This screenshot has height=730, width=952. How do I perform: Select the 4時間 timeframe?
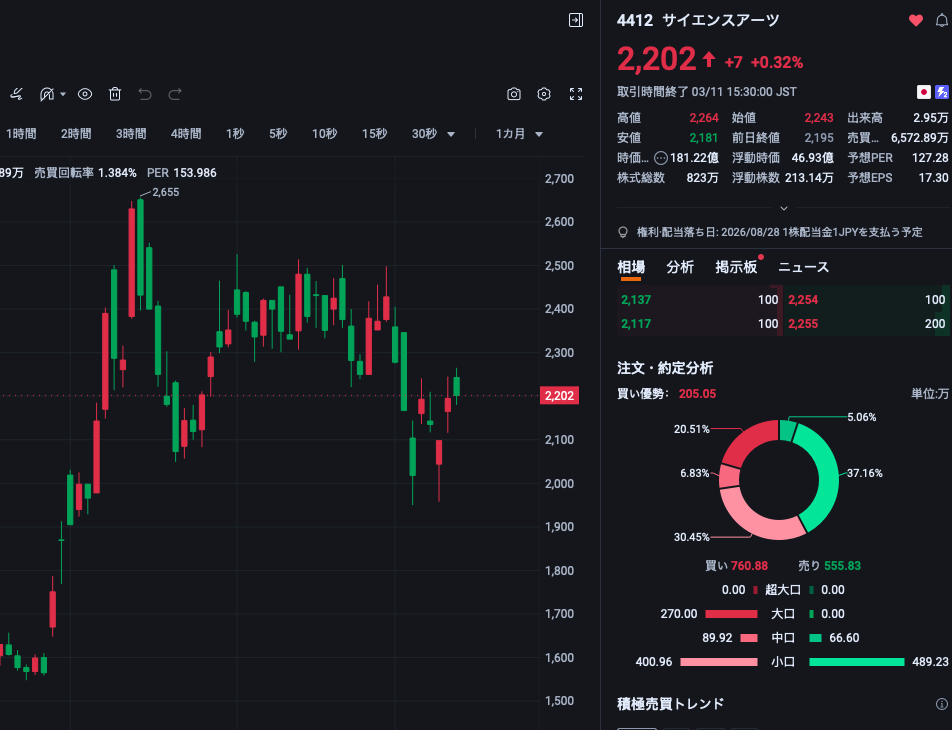pyautogui.click(x=186, y=134)
